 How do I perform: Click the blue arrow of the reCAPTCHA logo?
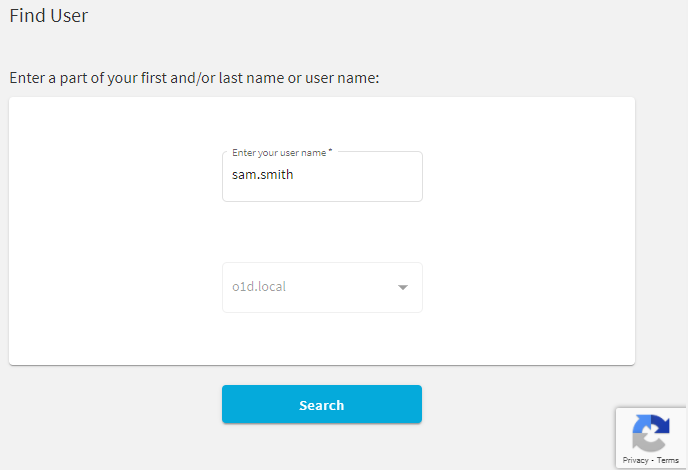tap(660, 424)
